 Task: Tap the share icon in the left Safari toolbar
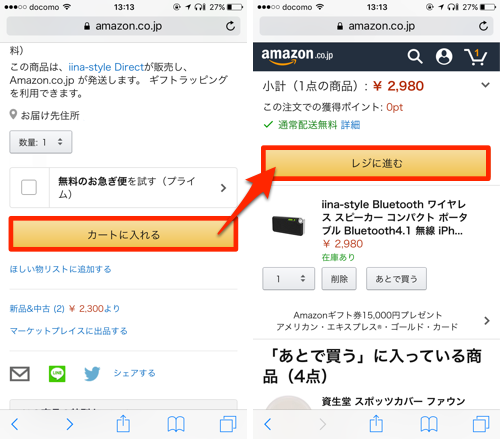[123, 424]
